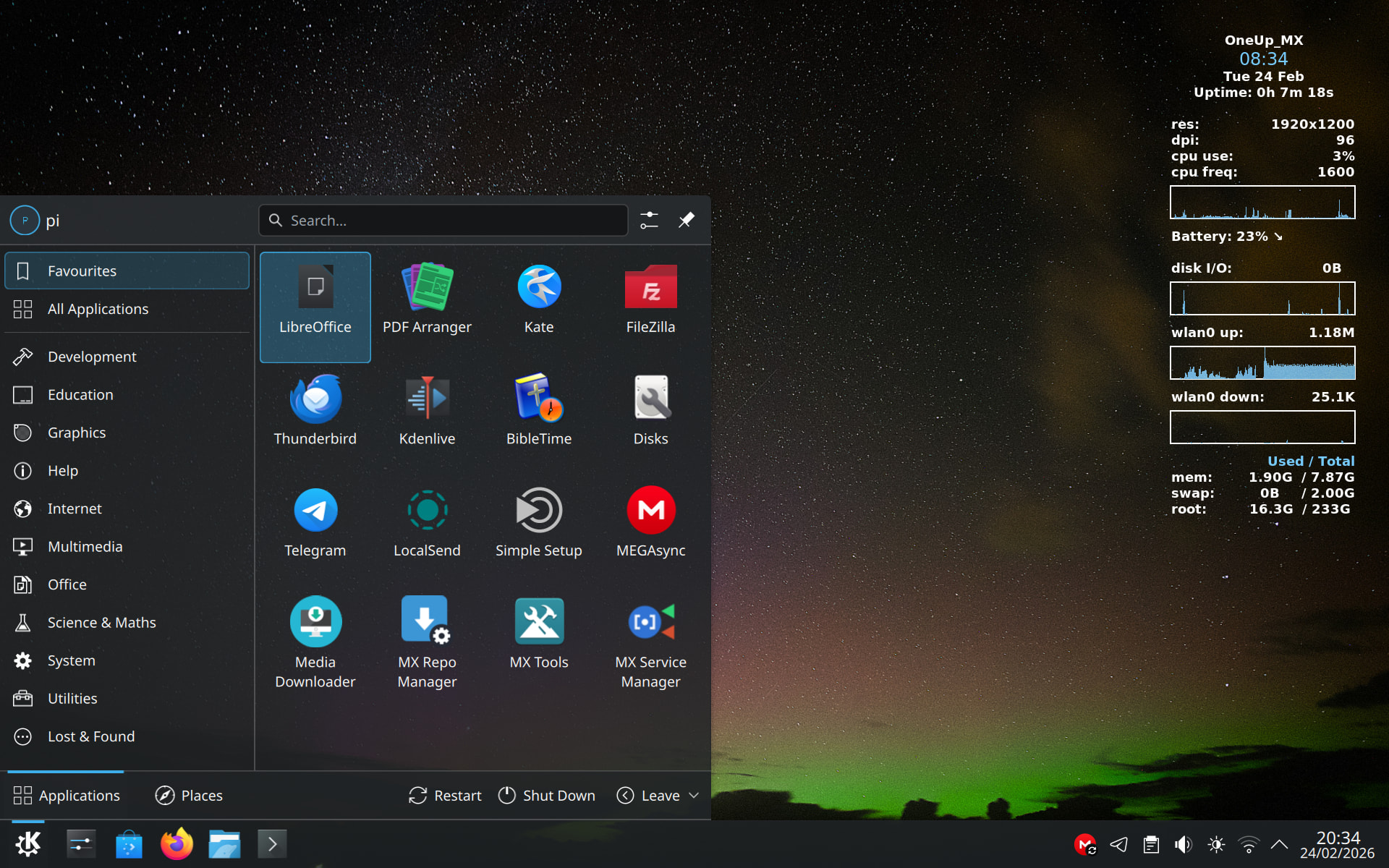Toggle the pin to keep menu open

coord(686,220)
